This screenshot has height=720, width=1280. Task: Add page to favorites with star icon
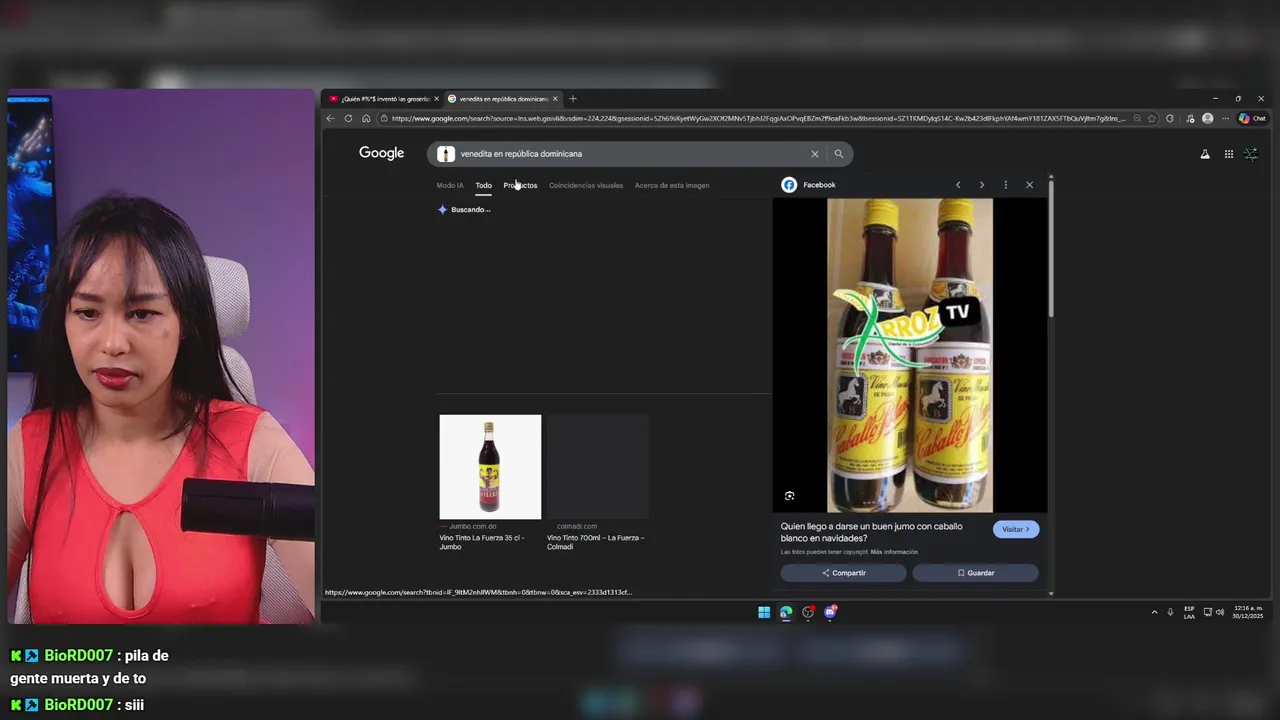1152,118
